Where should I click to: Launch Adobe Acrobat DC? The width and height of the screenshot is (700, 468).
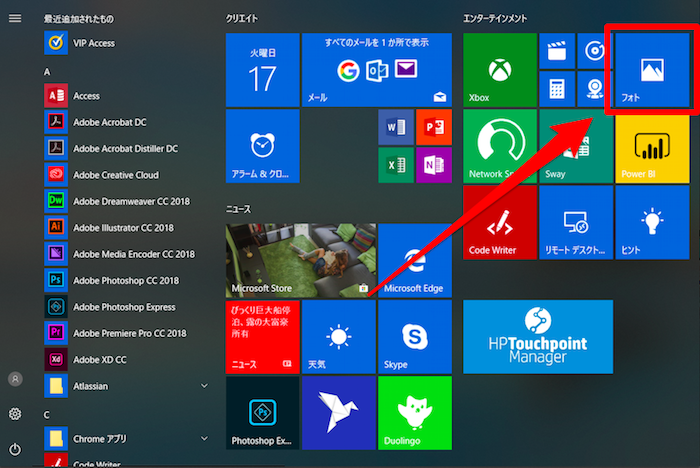tap(127, 122)
